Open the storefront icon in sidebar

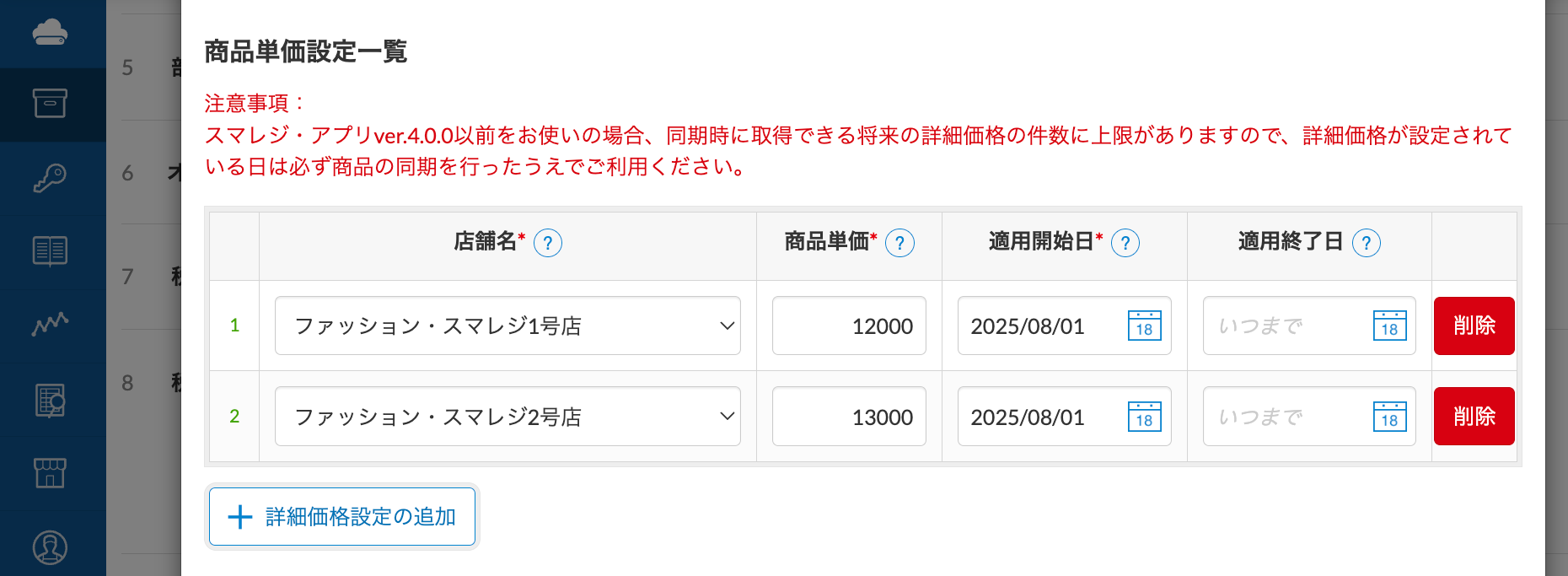tap(50, 473)
